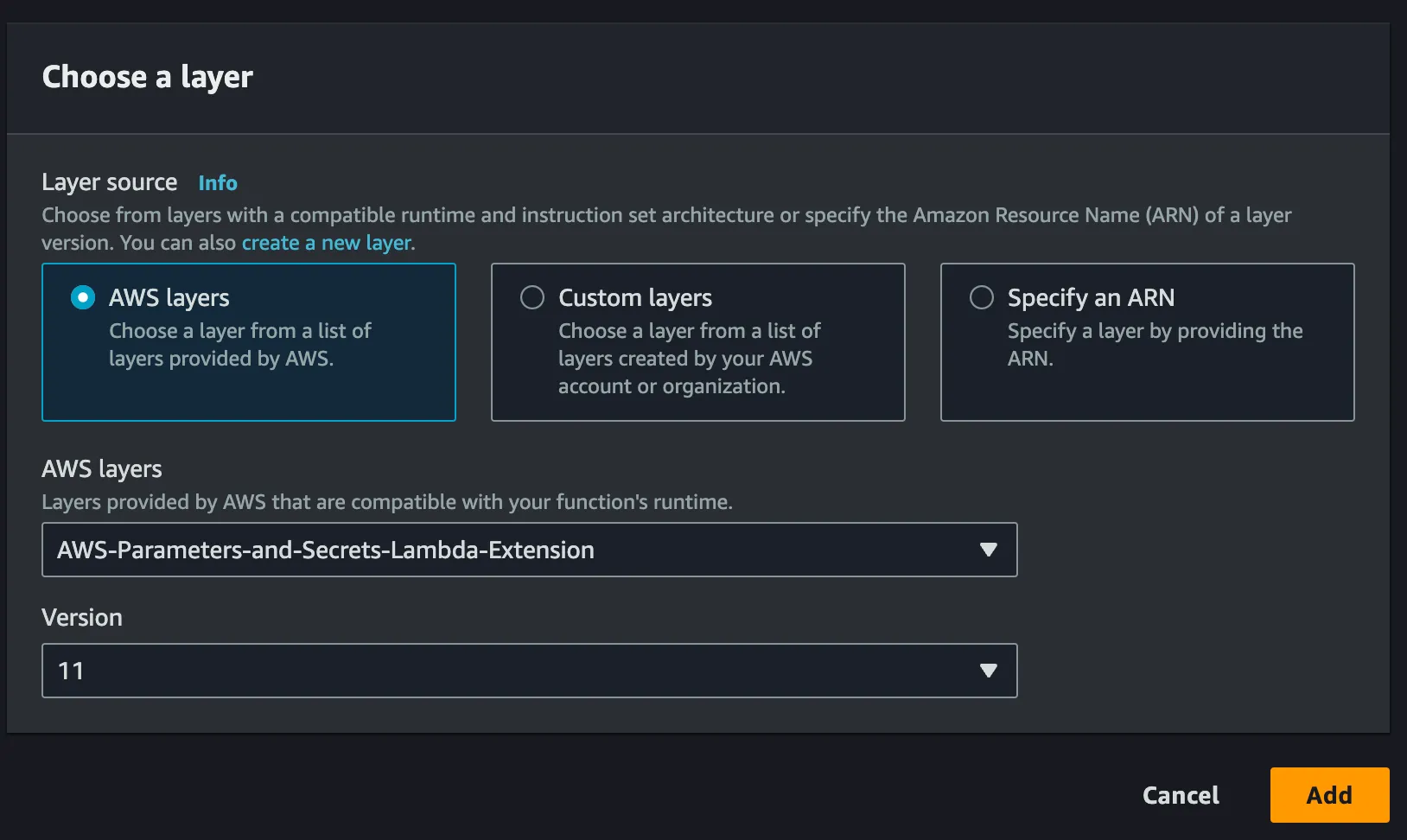Click the 'AWS layers' label above the dropdown
Viewport: 1407px width, 840px height.
pos(102,468)
